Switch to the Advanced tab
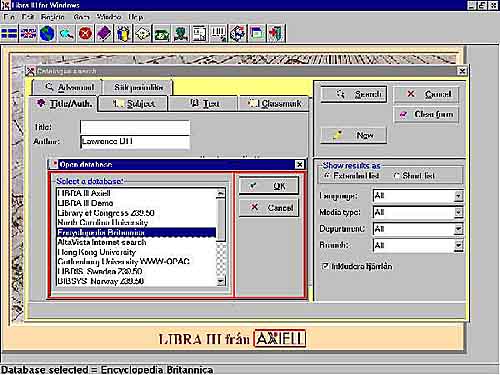 tap(68, 87)
